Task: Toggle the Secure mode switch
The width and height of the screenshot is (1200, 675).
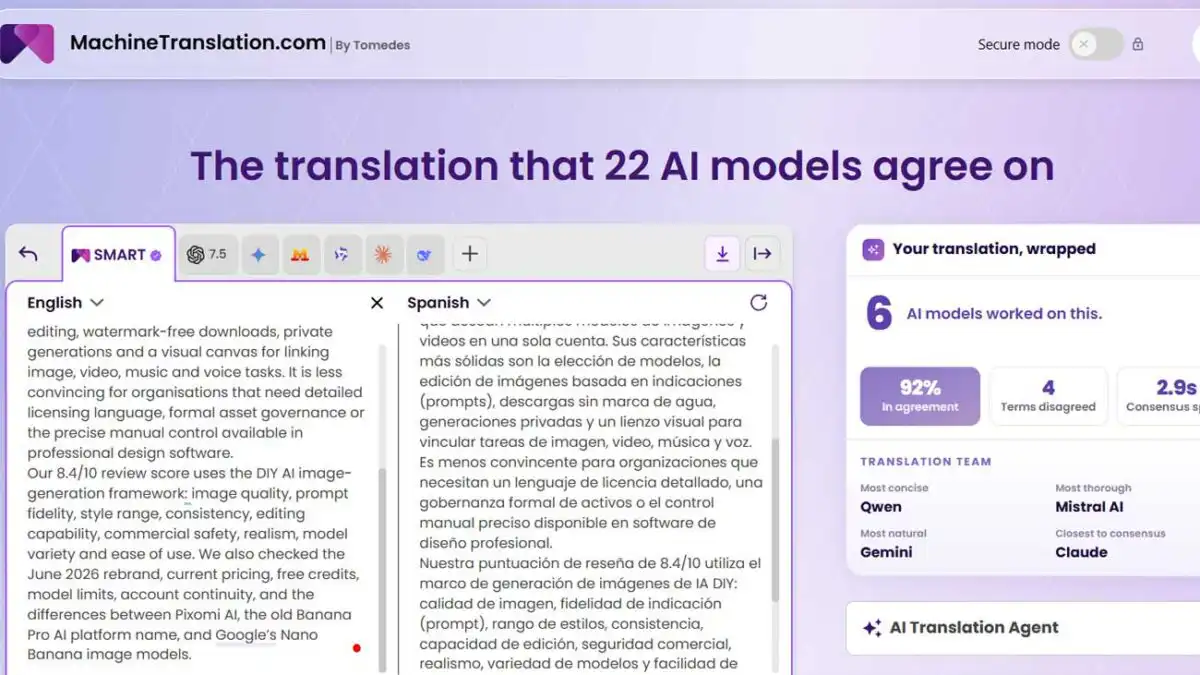Action: pos(1096,44)
